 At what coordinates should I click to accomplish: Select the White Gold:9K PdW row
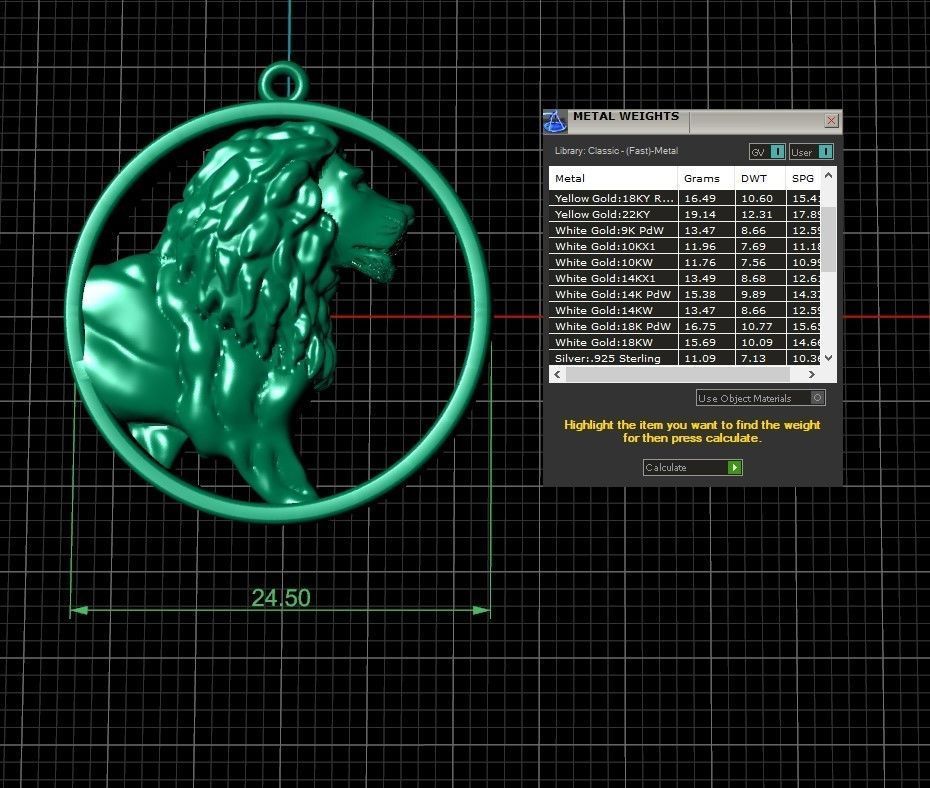pos(685,230)
